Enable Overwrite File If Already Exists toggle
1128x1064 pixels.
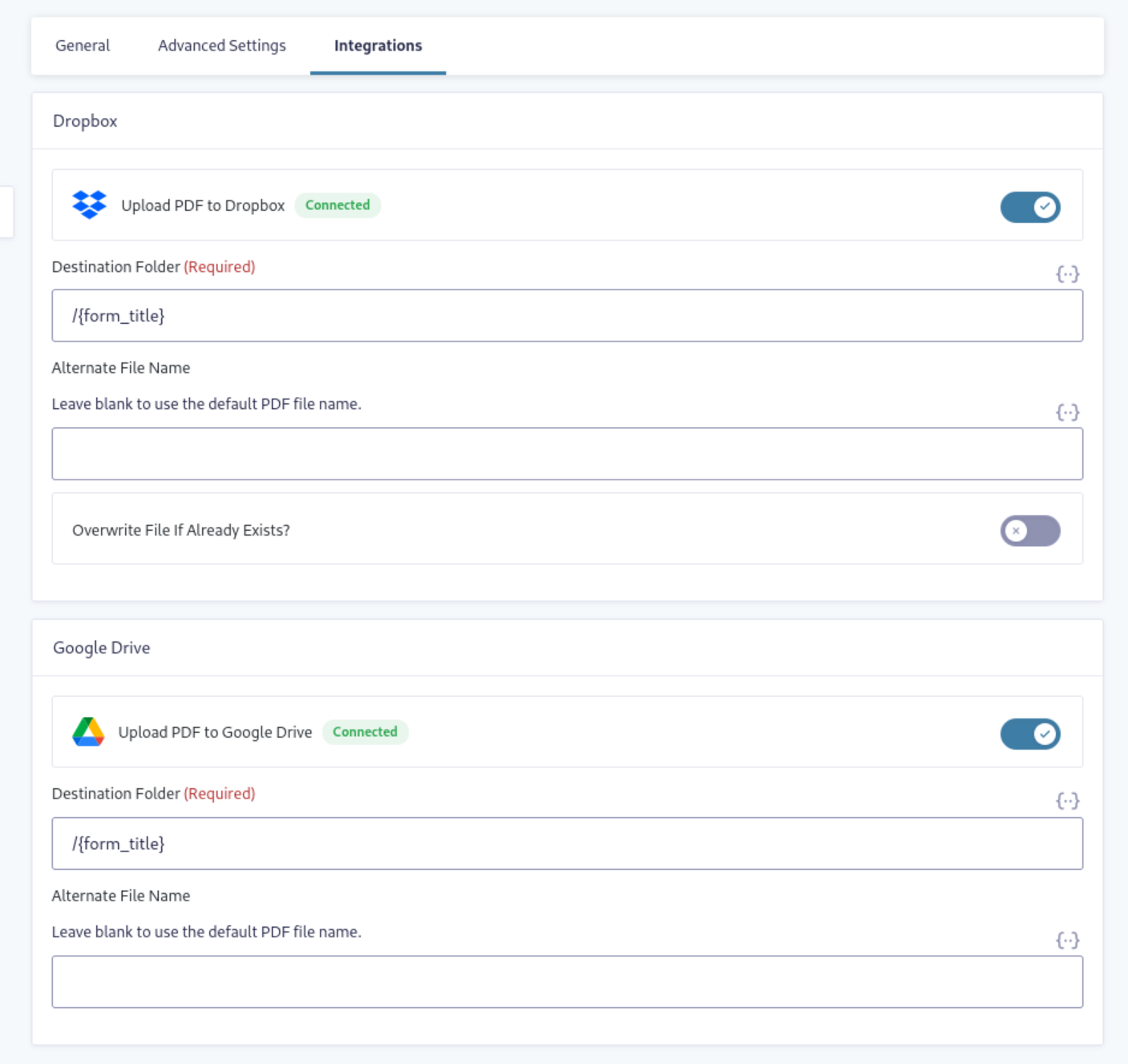(1029, 531)
